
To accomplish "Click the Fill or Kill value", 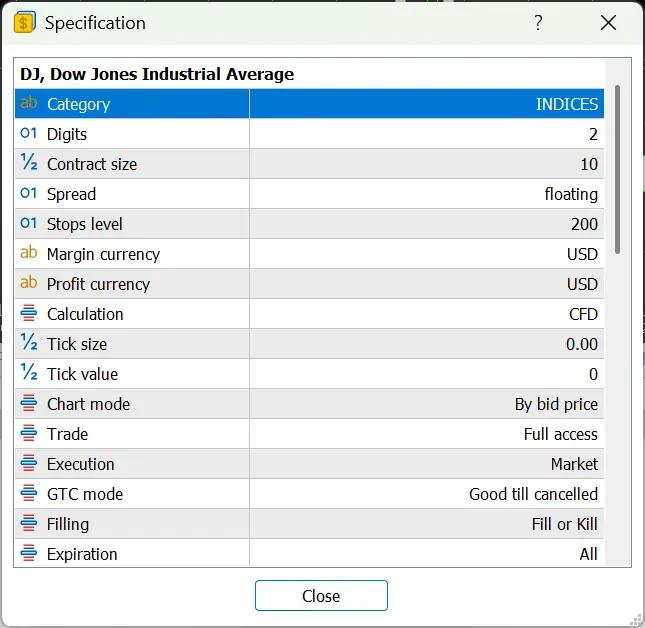I will [564, 524].
